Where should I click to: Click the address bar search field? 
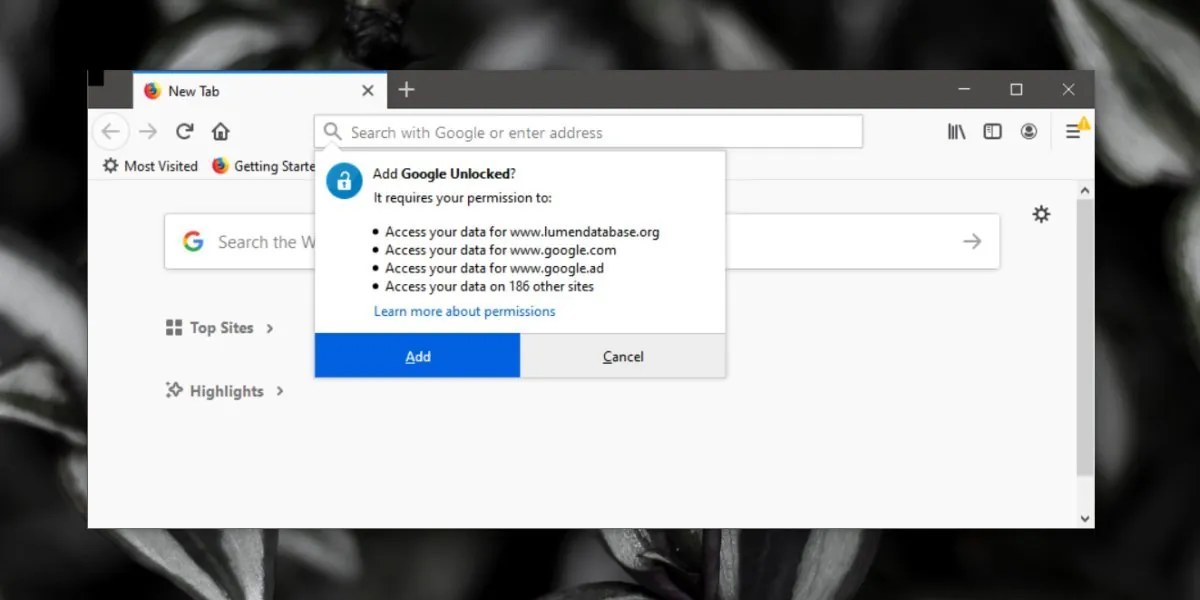(588, 132)
